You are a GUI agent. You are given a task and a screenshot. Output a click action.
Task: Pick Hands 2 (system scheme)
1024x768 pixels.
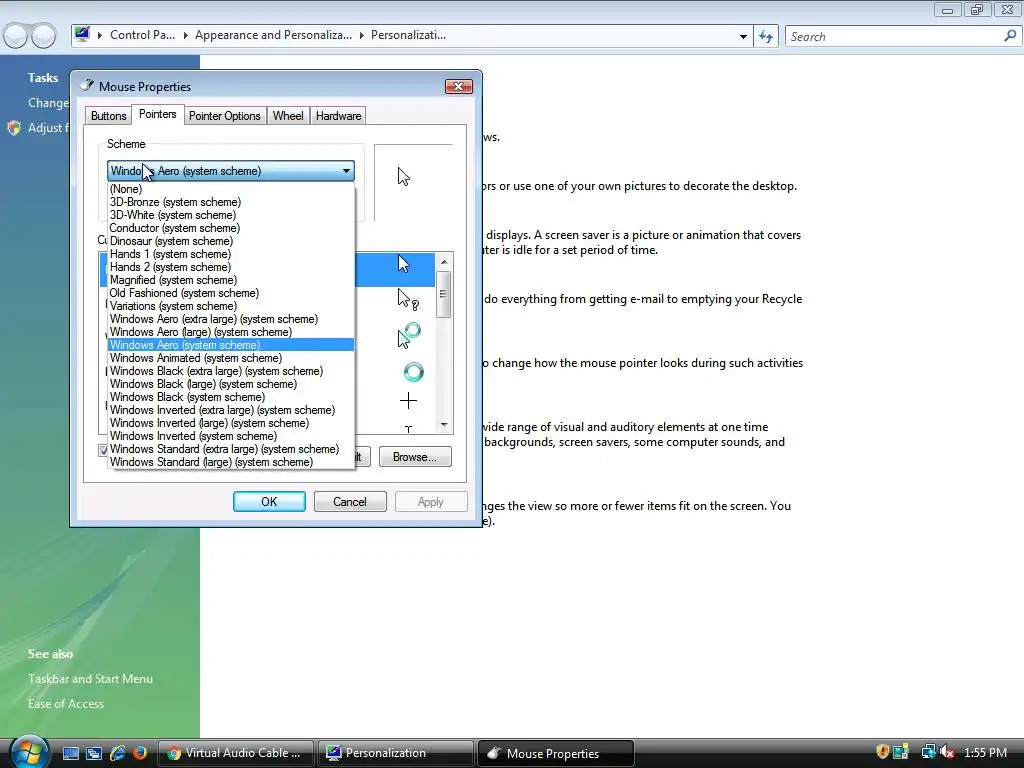point(231,267)
